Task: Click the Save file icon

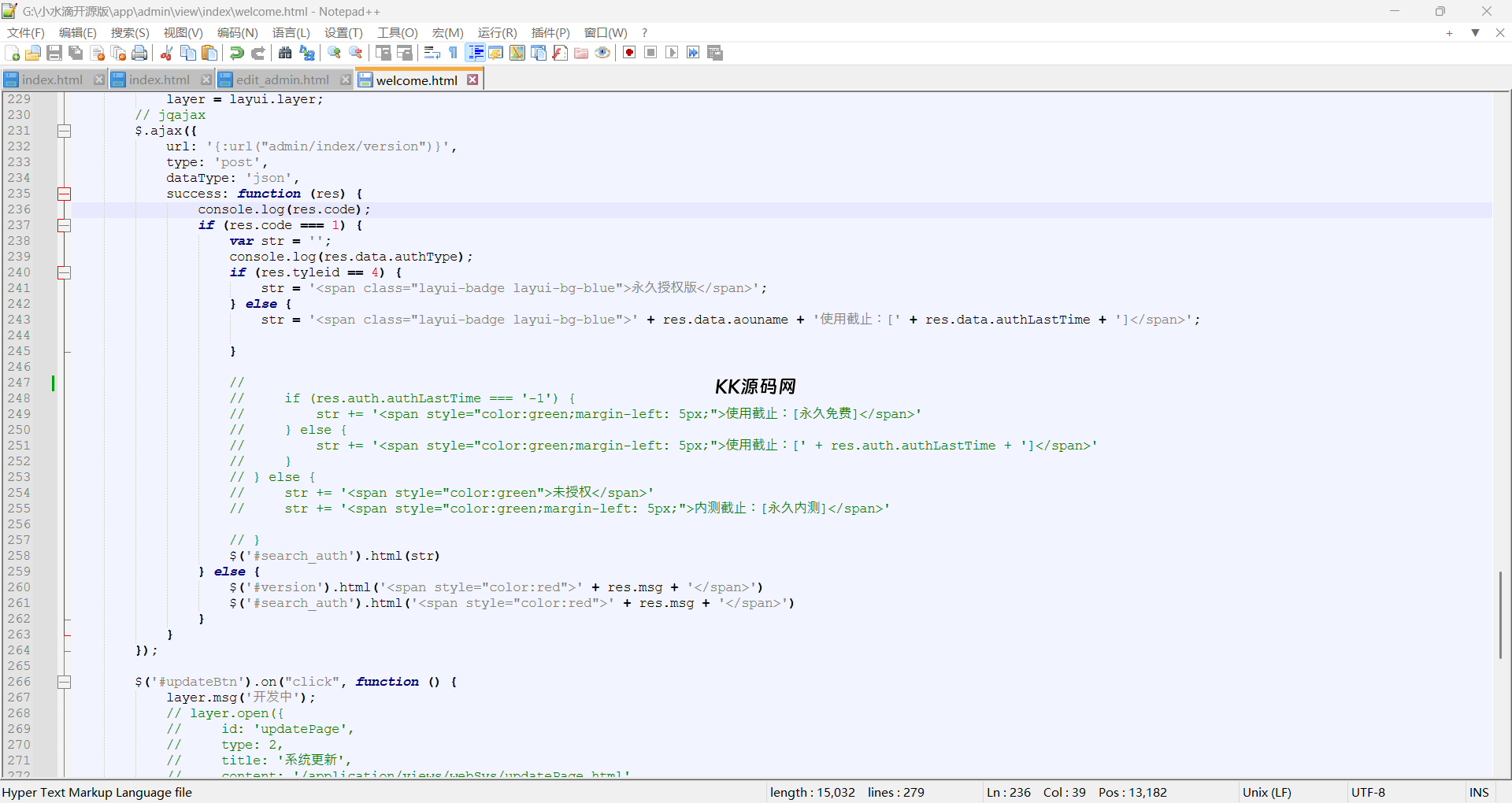Action: point(54,53)
